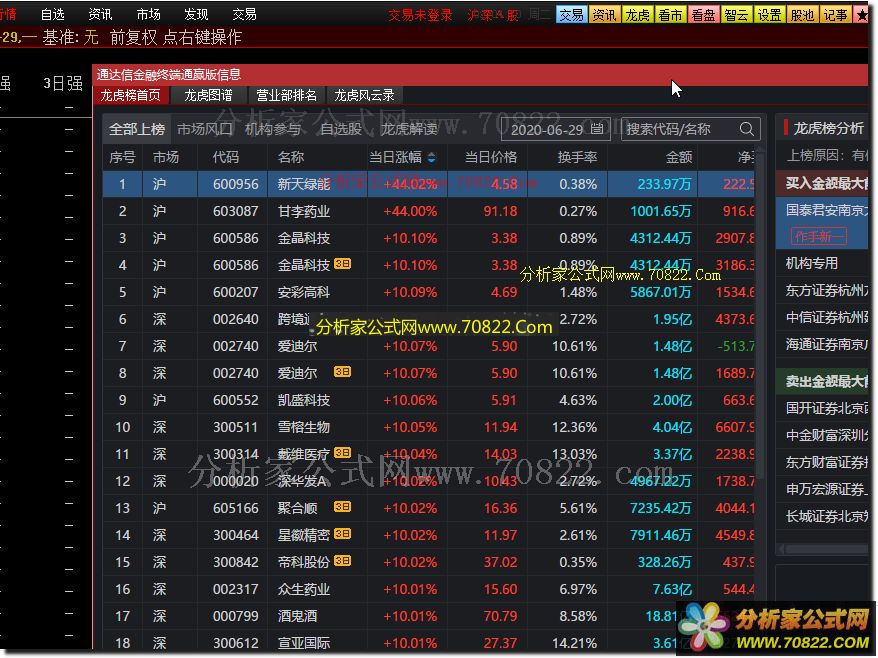This screenshot has height=658, width=878.
Task: Switch to 龙虎榜首页 tab
Action: point(131,95)
